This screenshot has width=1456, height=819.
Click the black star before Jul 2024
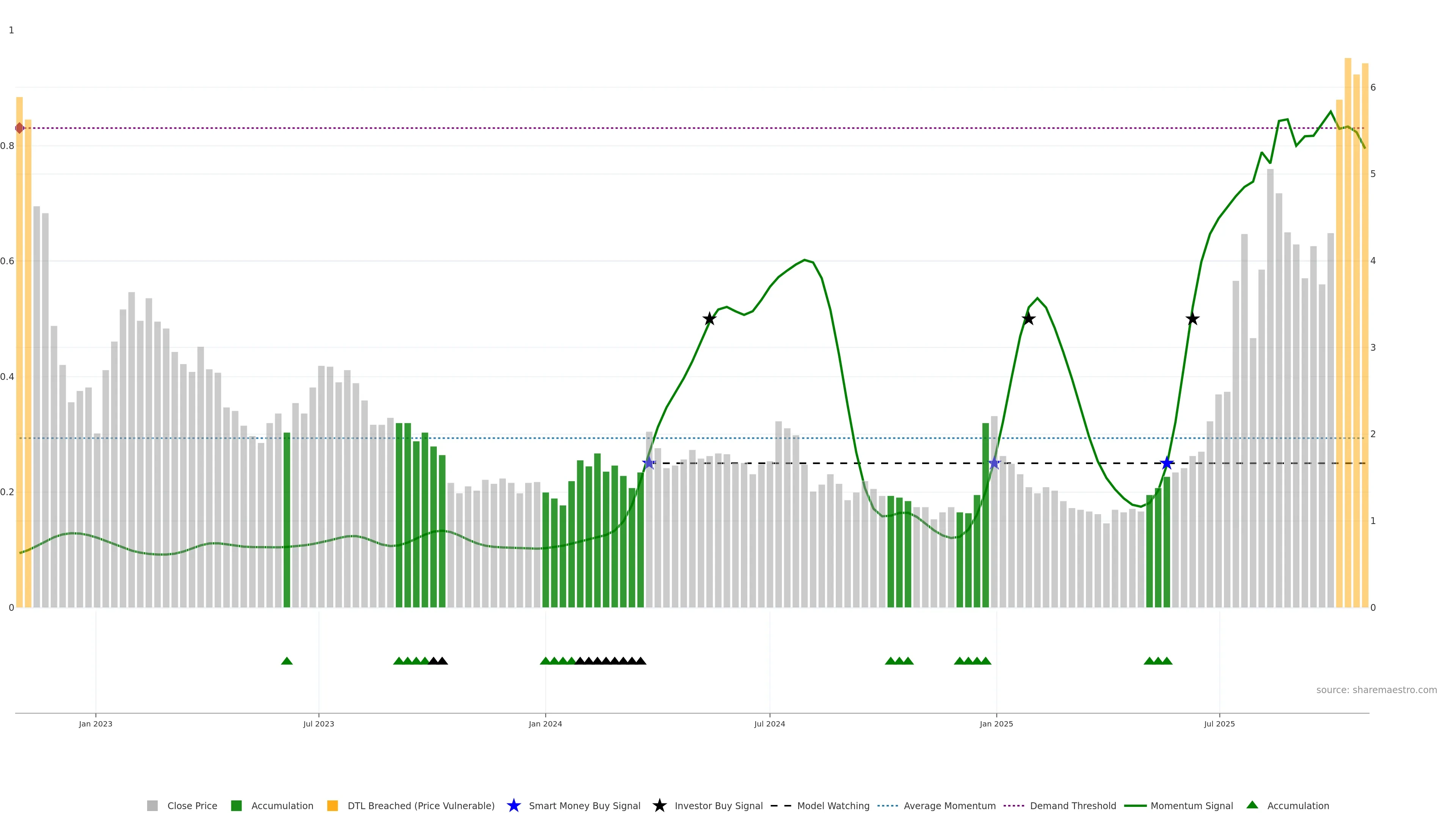709,319
